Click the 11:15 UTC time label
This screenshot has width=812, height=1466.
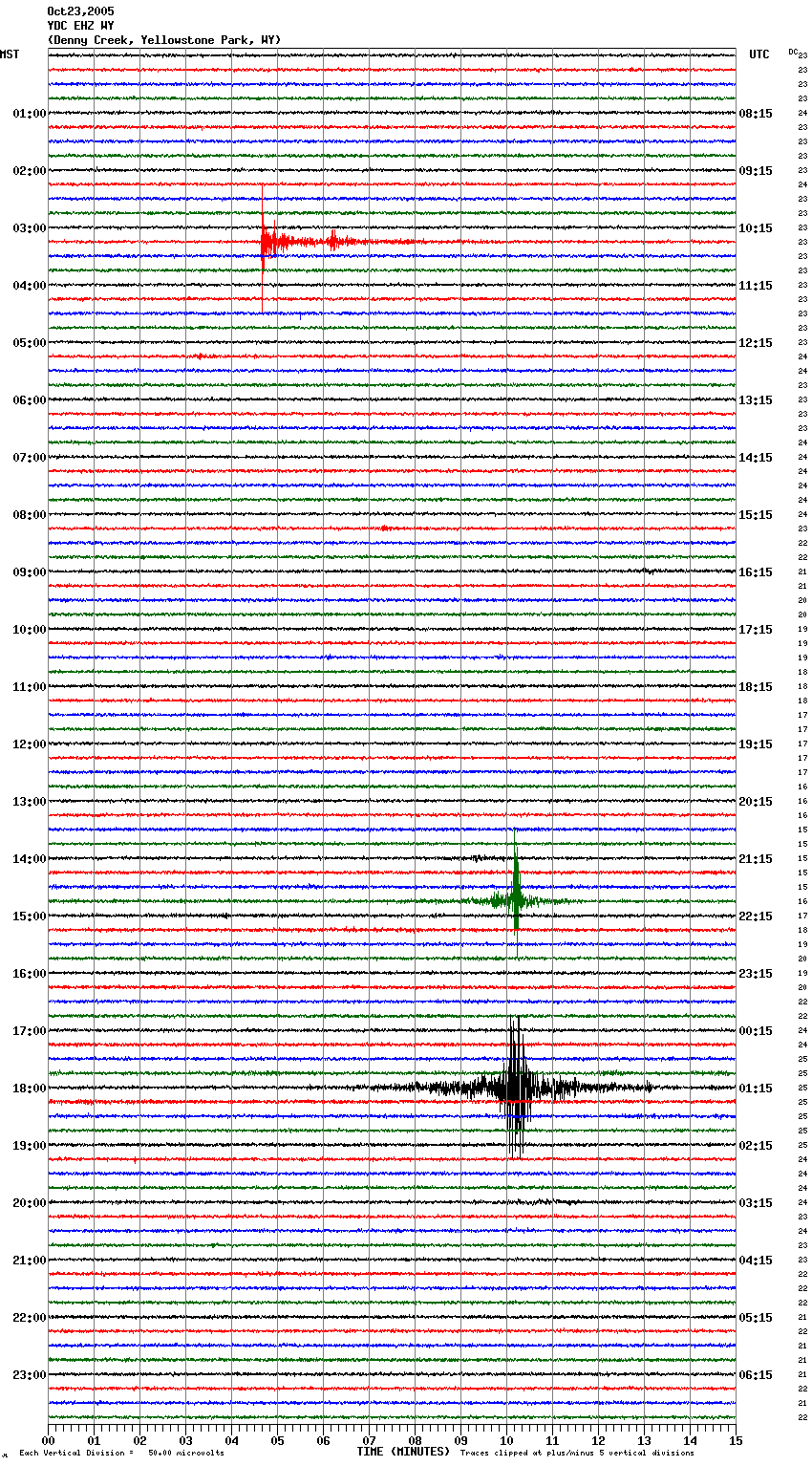click(x=756, y=286)
